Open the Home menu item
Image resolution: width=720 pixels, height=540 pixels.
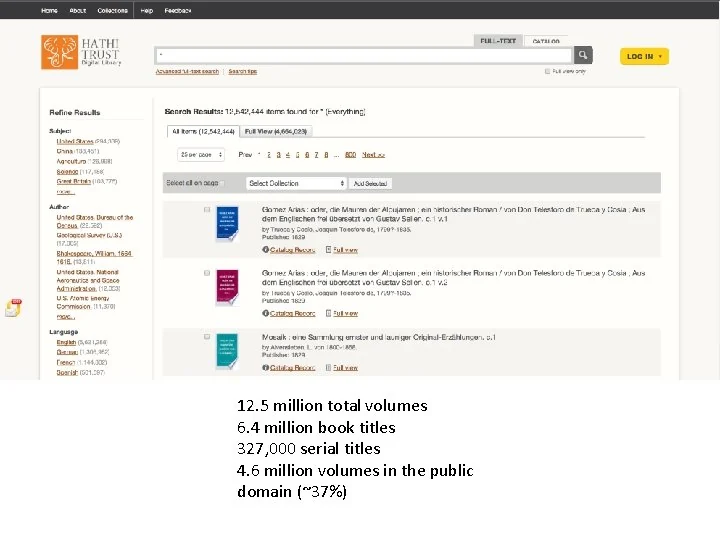coord(49,11)
